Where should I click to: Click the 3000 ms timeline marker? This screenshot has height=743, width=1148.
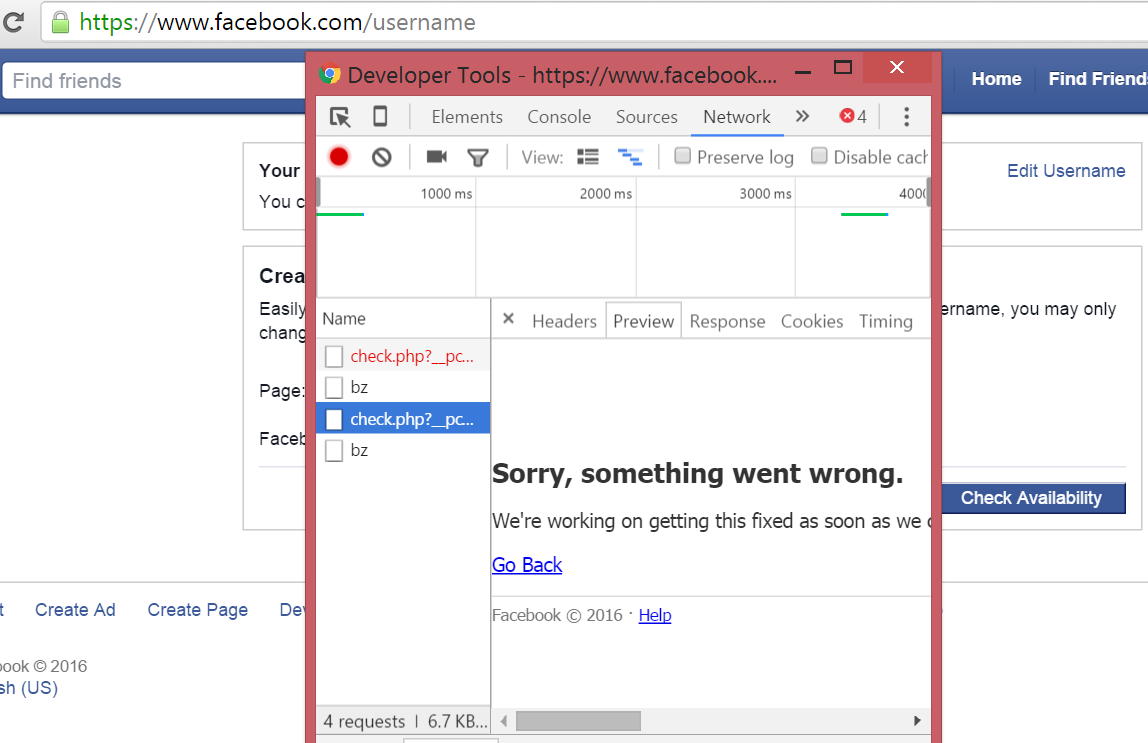765,194
